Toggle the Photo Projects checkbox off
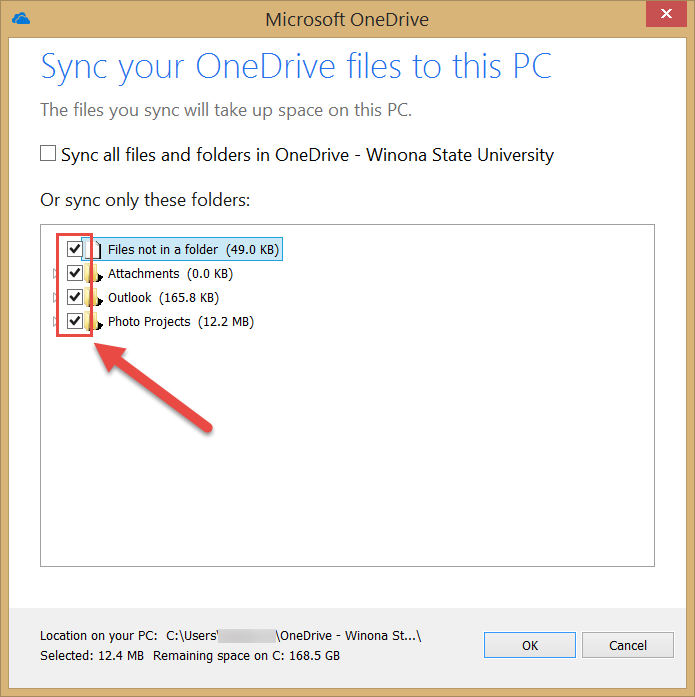This screenshot has width=695, height=697. pos(75,321)
